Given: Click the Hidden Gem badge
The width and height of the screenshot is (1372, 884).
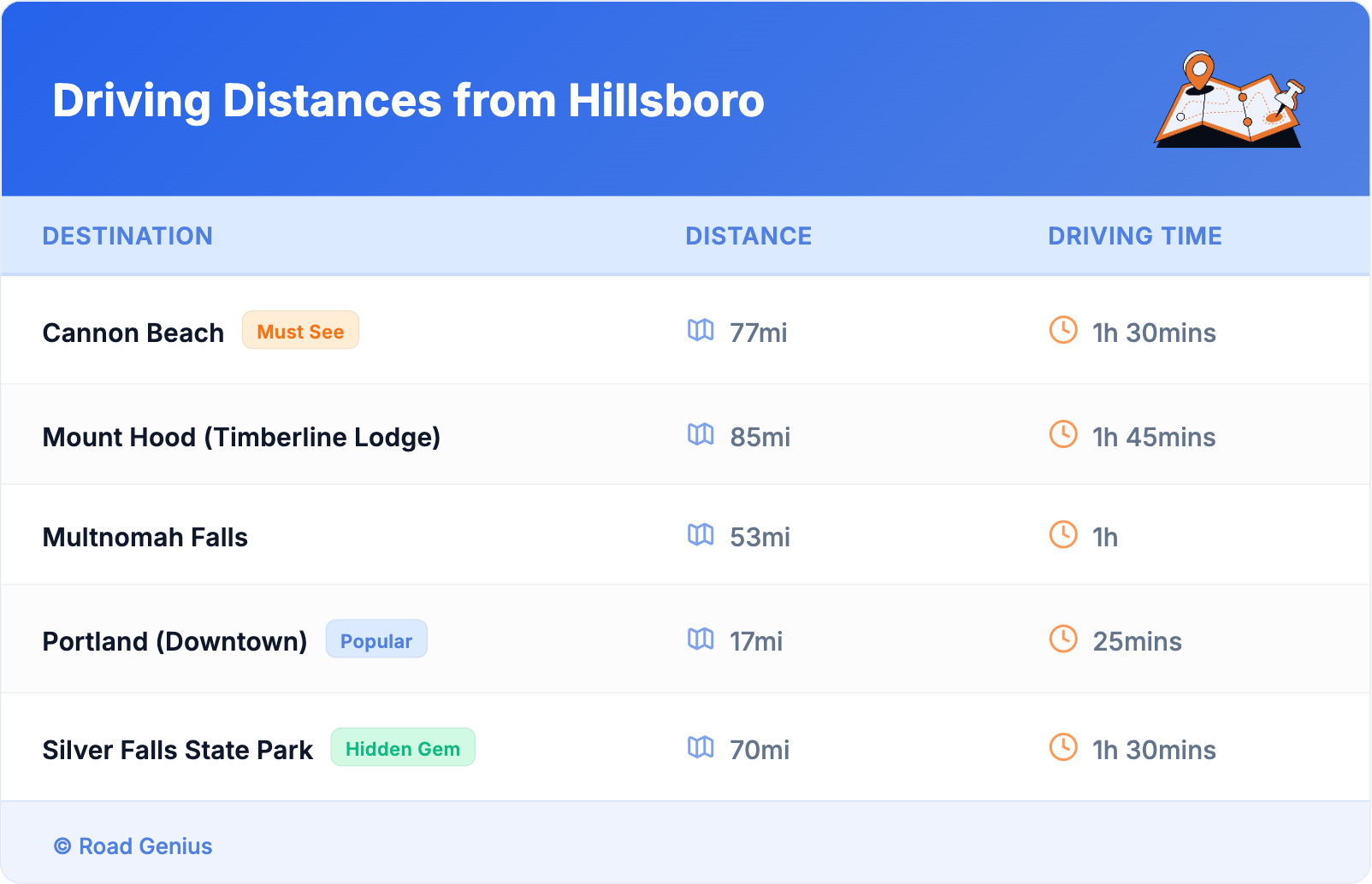Looking at the screenshot, I should [x=403, y=748].
